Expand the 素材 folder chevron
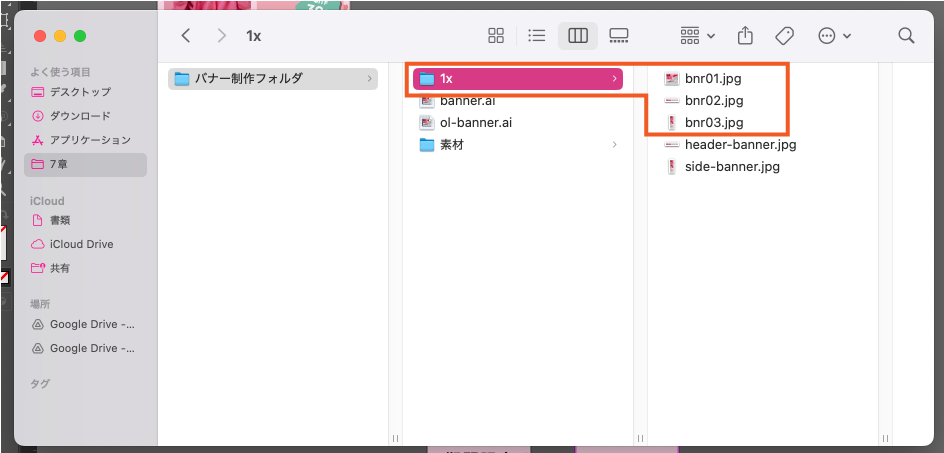The height and width of the screenshot is (453, 944). tap(614, 145)
